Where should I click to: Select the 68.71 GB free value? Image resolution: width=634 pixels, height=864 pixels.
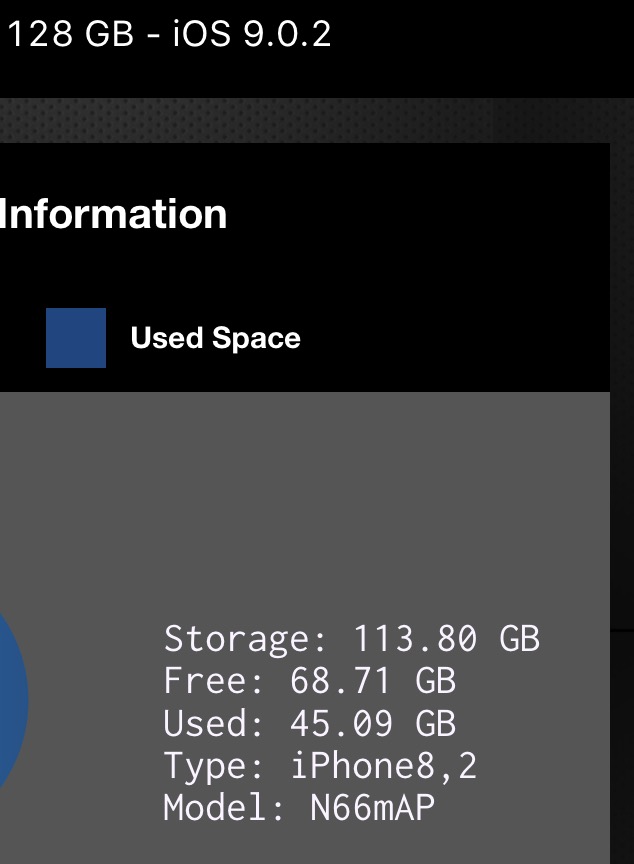click(373, 681)
